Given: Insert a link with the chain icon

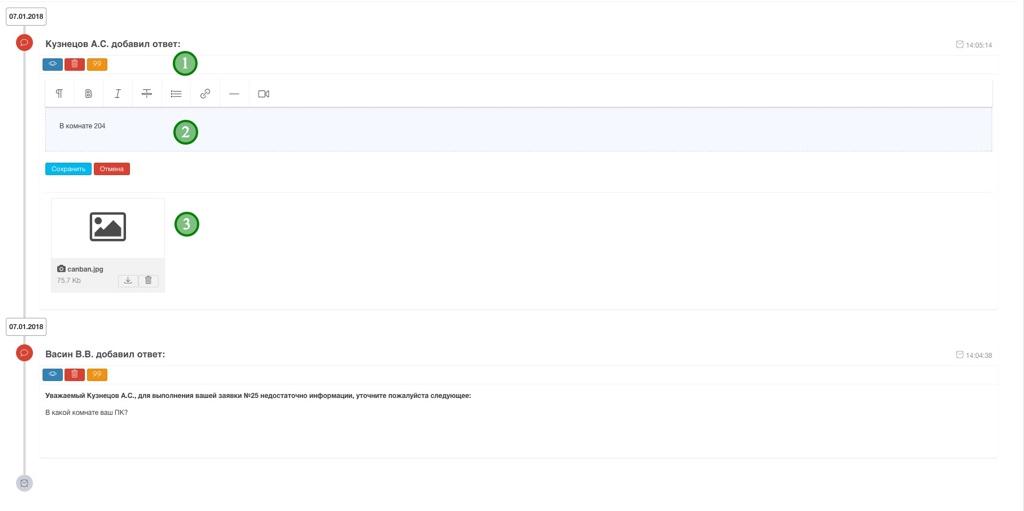Looking at the screenshot, I should pyautogui.click(x=205, y=94).
